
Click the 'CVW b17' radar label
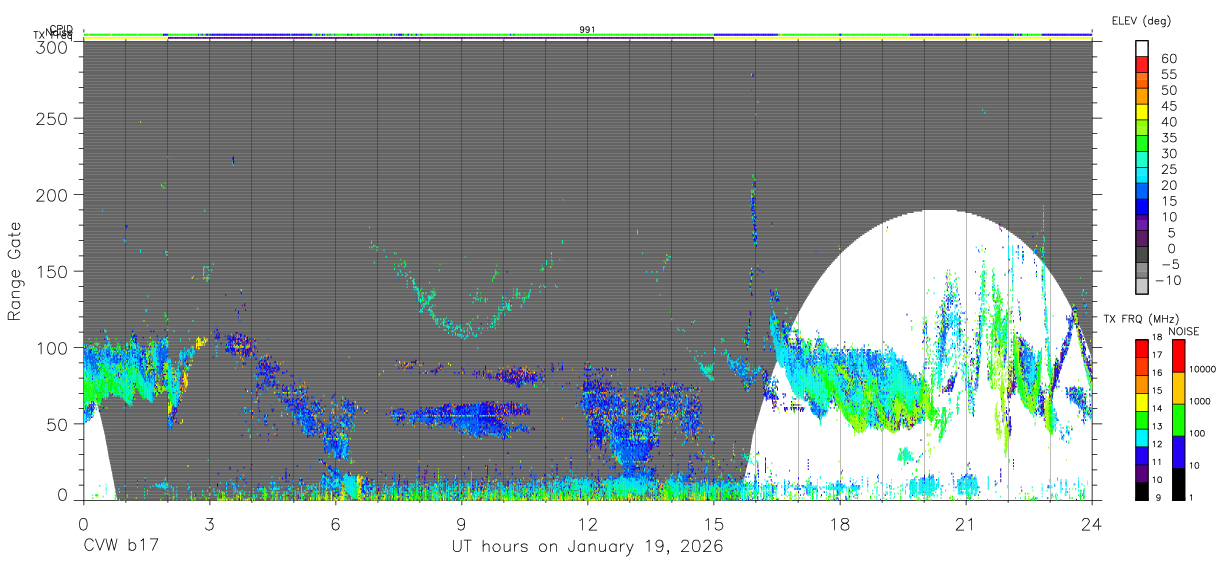(x=120, y=546)
